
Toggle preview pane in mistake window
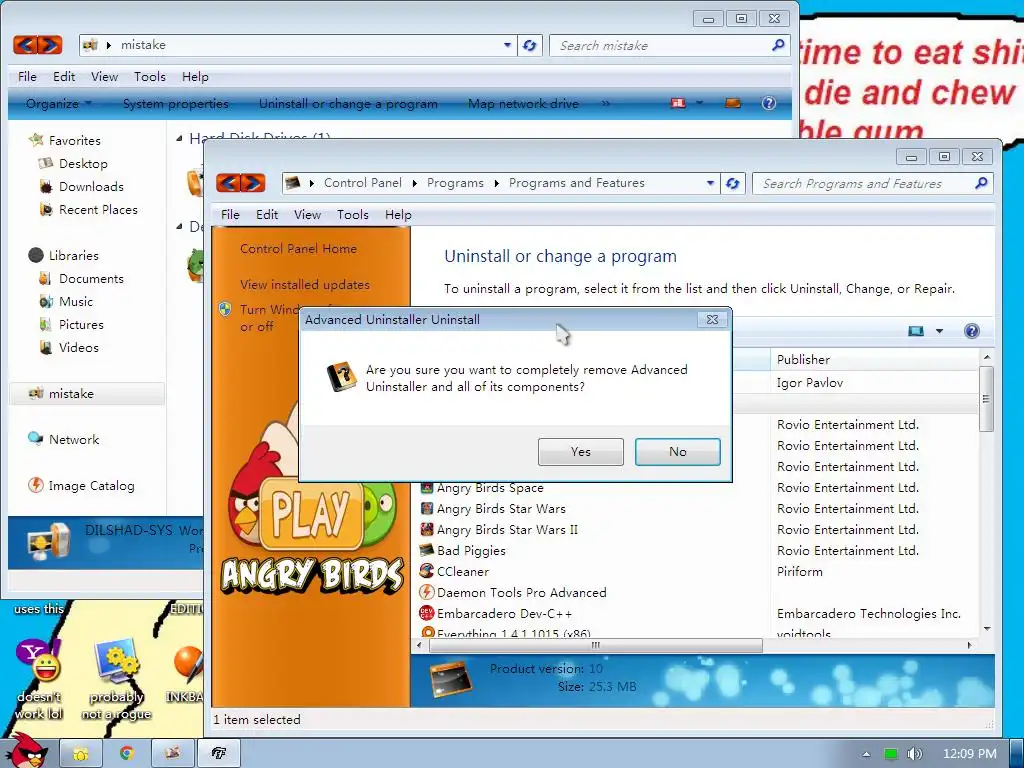pyautogui.click(x=733, y=103)
